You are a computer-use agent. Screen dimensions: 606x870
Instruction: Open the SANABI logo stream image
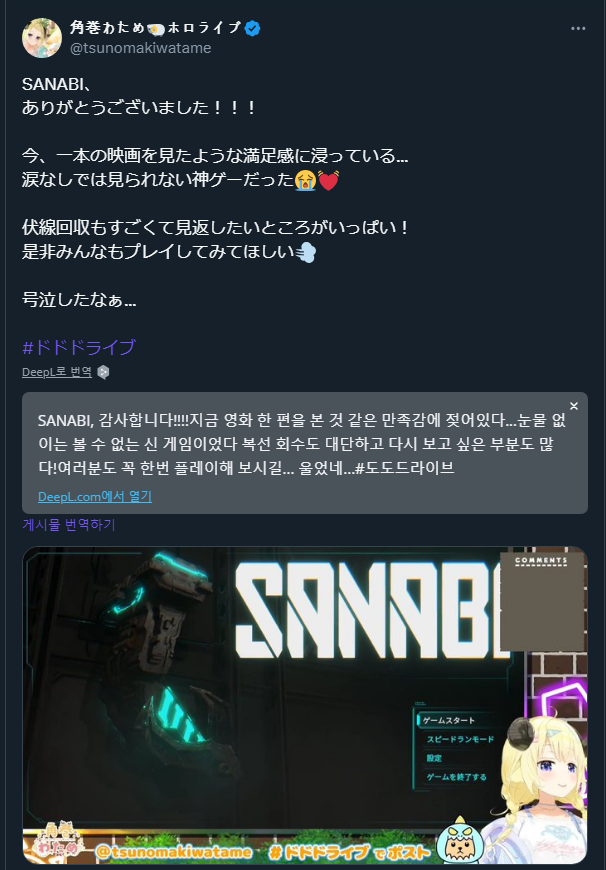pos(305,705)
